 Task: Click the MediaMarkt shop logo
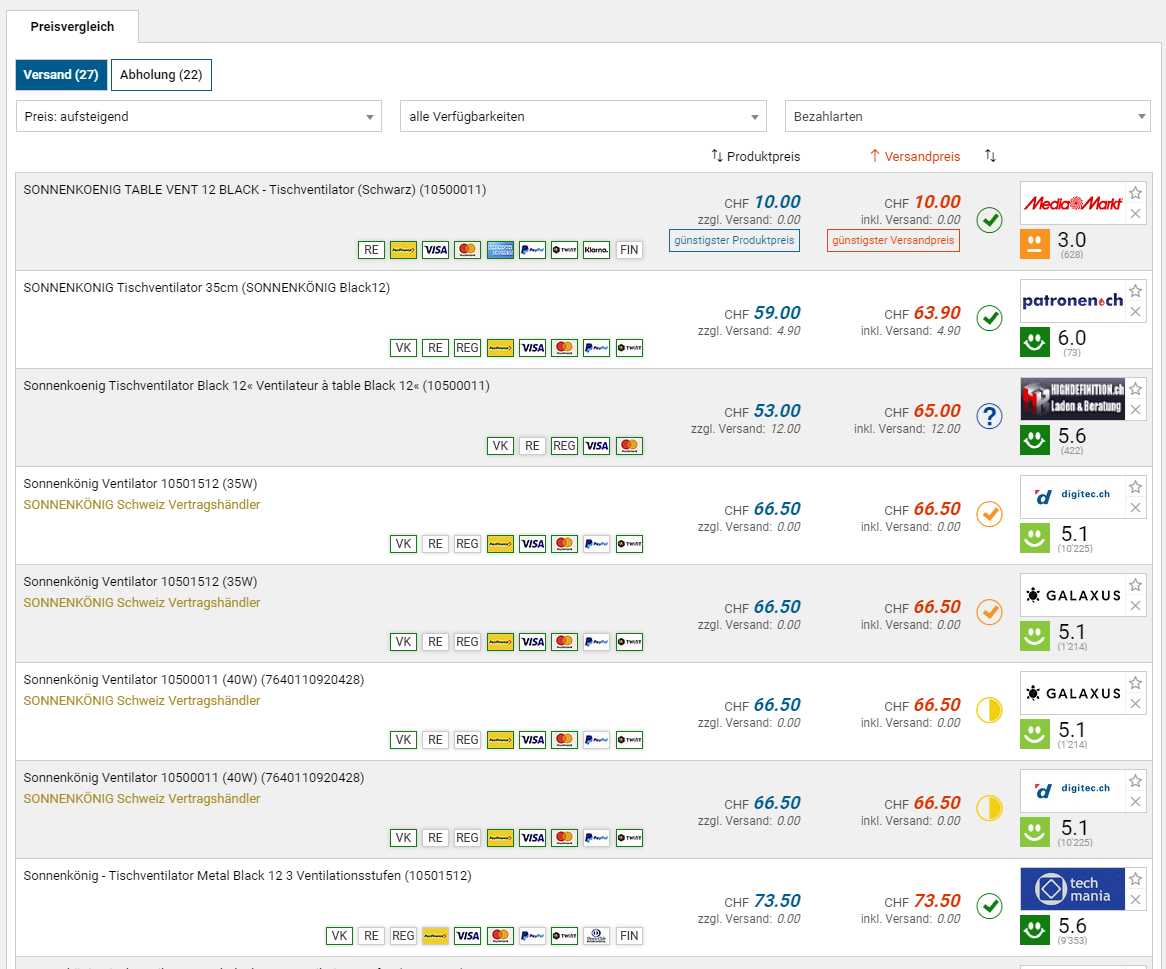pyautogui.click(x=1072, y=203)
